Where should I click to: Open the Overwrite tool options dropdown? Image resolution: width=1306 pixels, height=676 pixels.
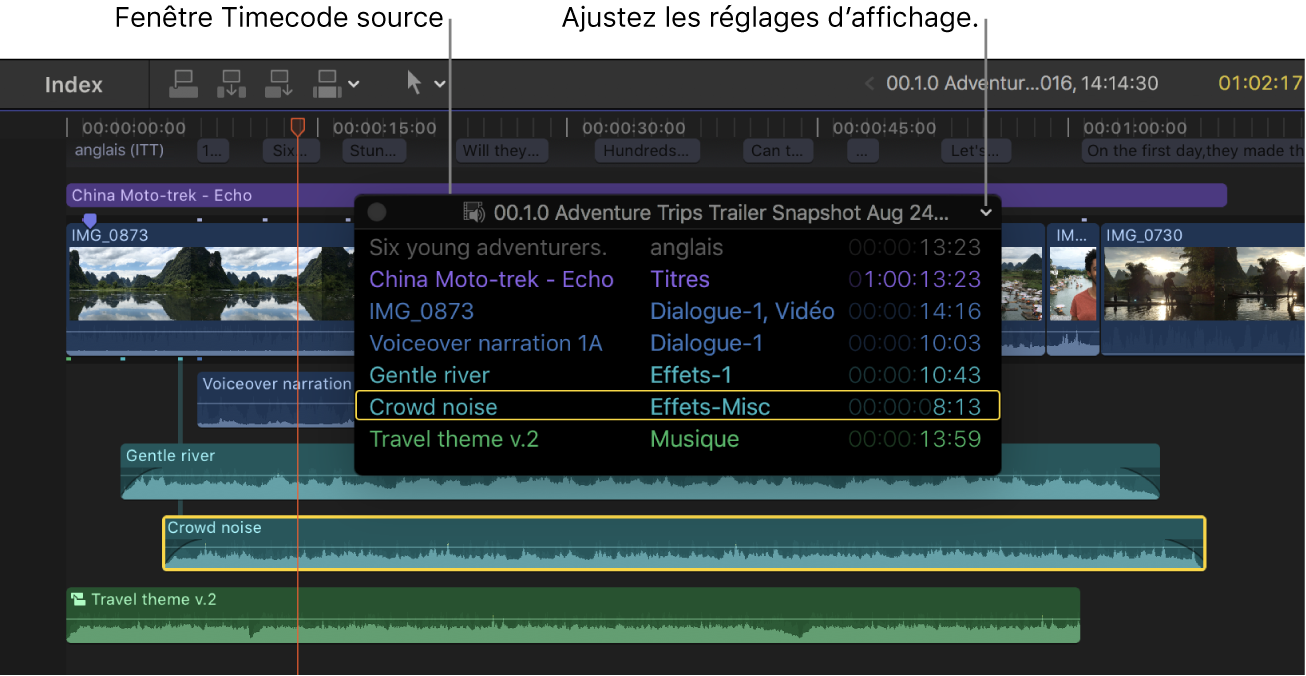click(353, 84)
